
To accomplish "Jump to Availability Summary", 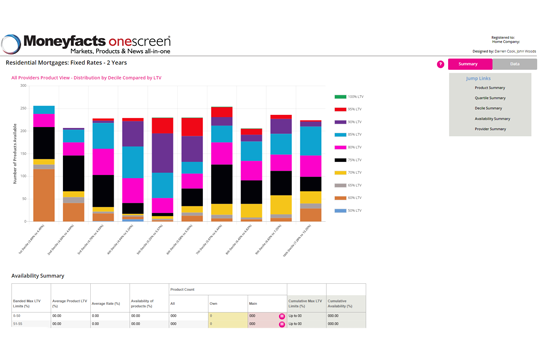I will pos(492,119).
